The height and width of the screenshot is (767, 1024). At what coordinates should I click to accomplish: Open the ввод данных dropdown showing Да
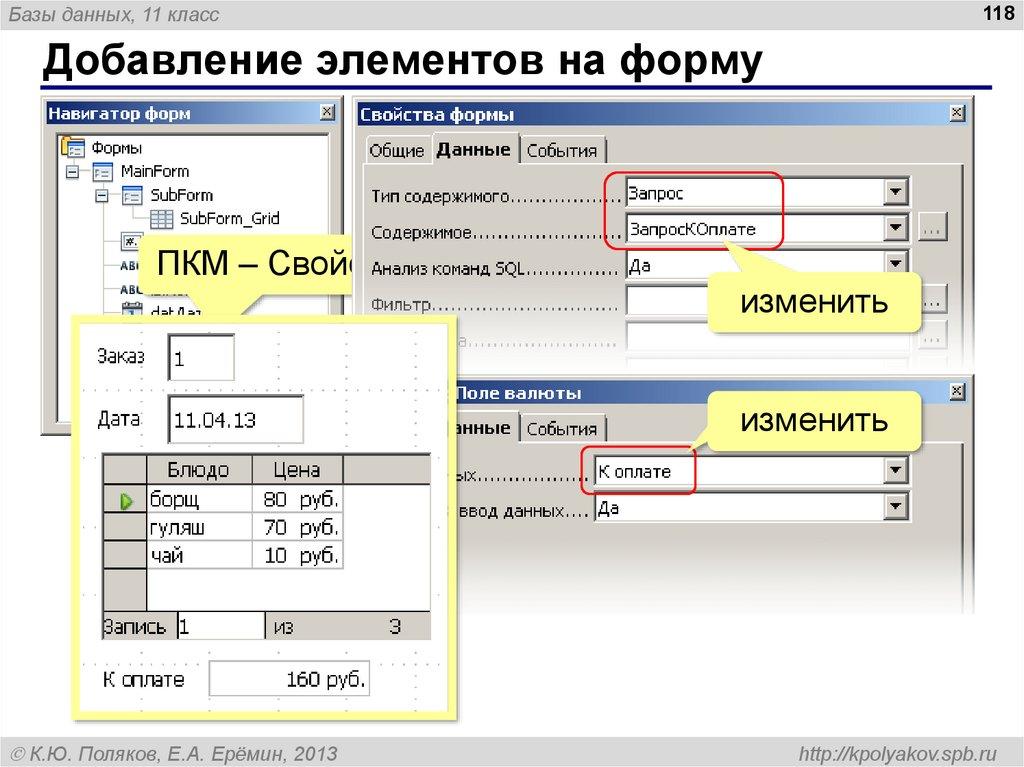coord(895,506)
